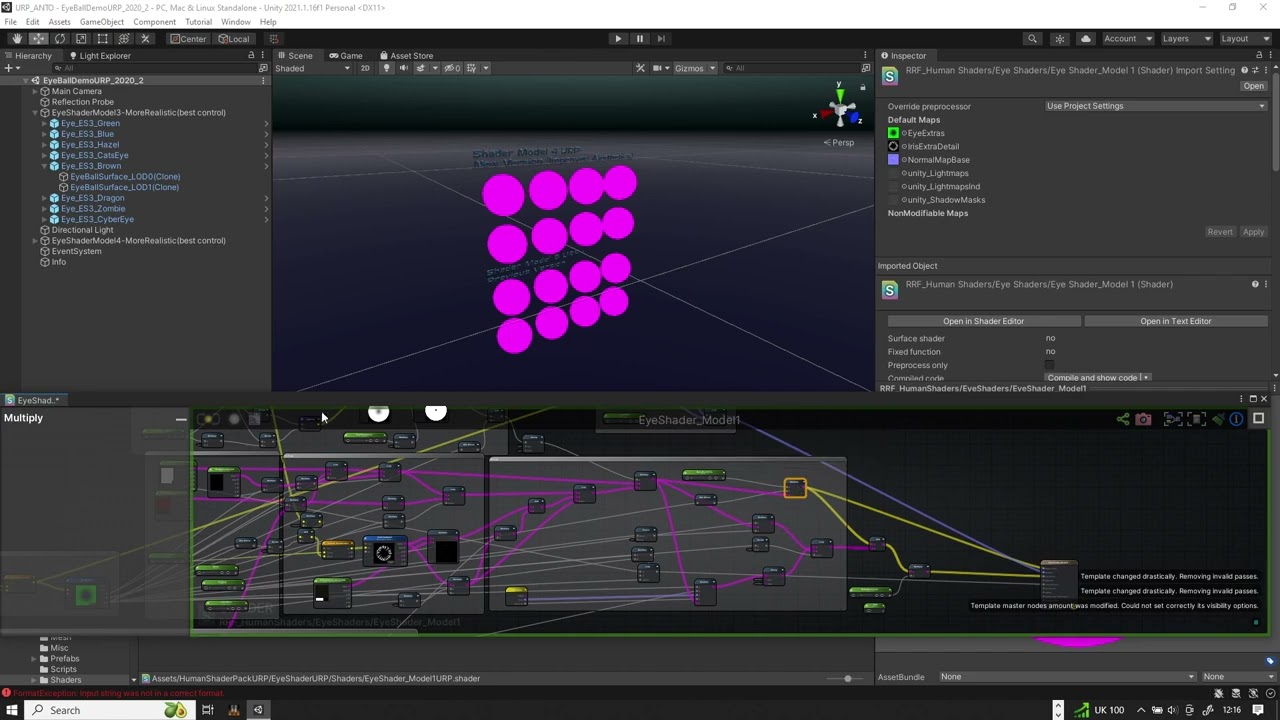Select the combined Transform tool

coord(124,39)
